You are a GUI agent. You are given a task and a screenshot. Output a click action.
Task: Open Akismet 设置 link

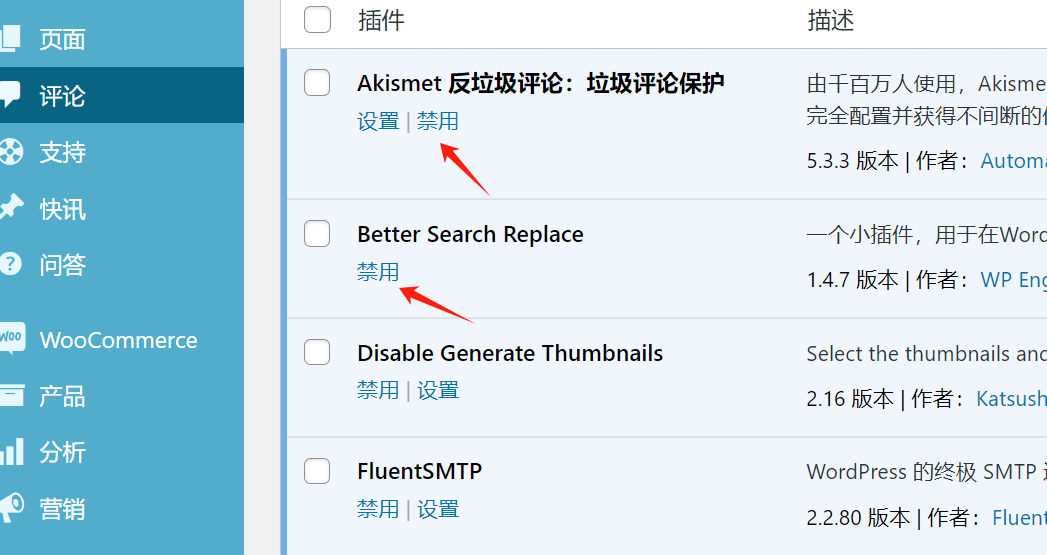click(x=378, y=121)
